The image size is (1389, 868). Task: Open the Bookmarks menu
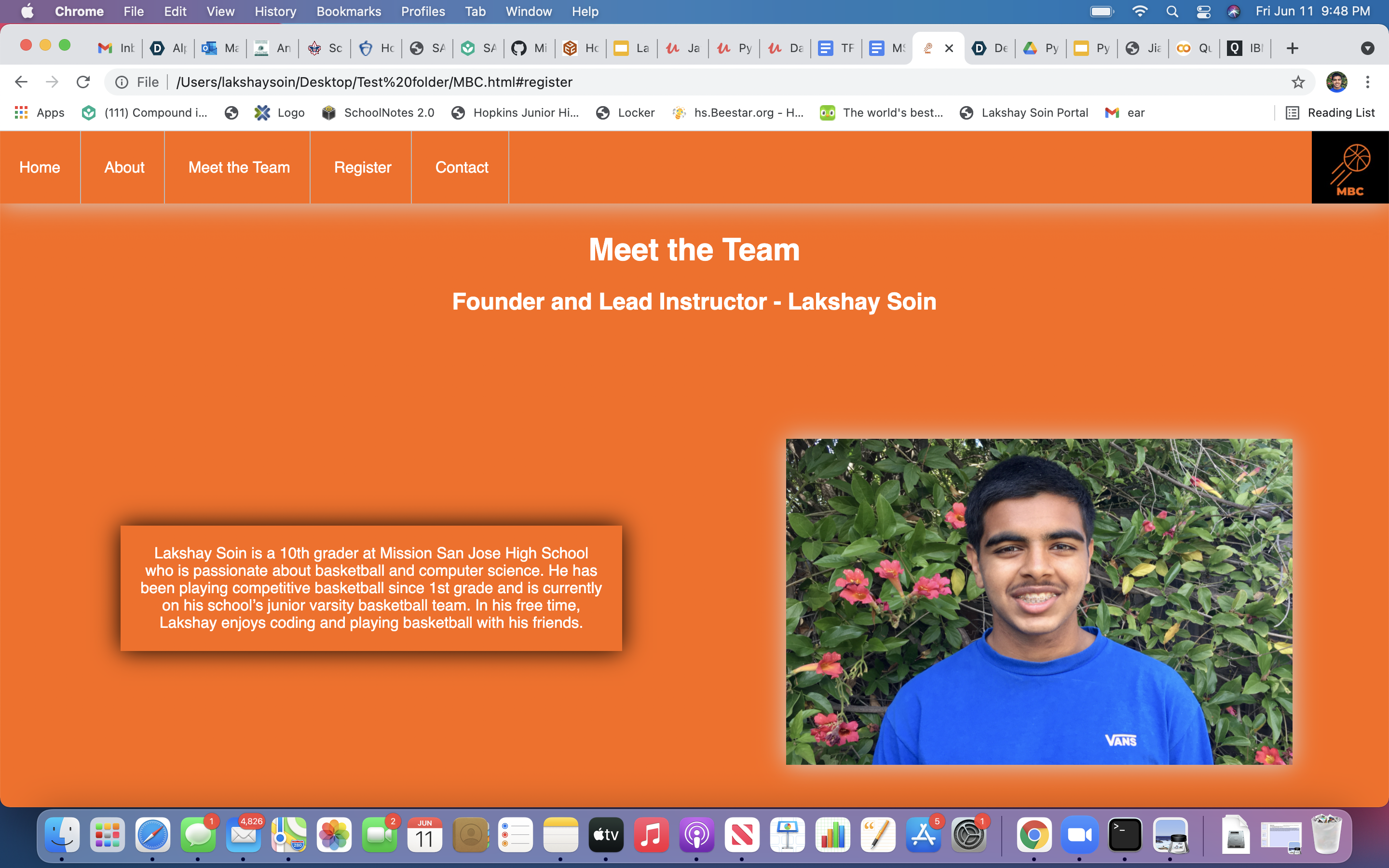[348, 12]
